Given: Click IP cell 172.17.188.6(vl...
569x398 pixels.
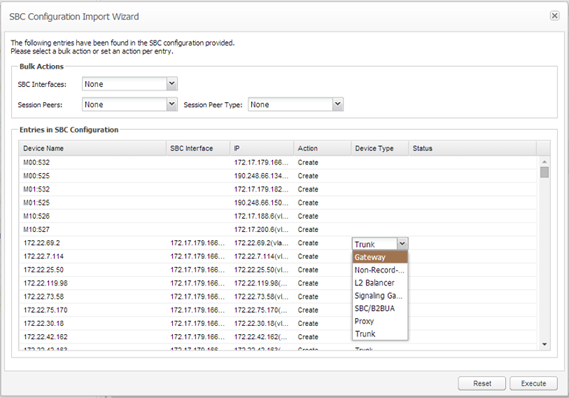Looking at the screenshot, I should 261,216.
